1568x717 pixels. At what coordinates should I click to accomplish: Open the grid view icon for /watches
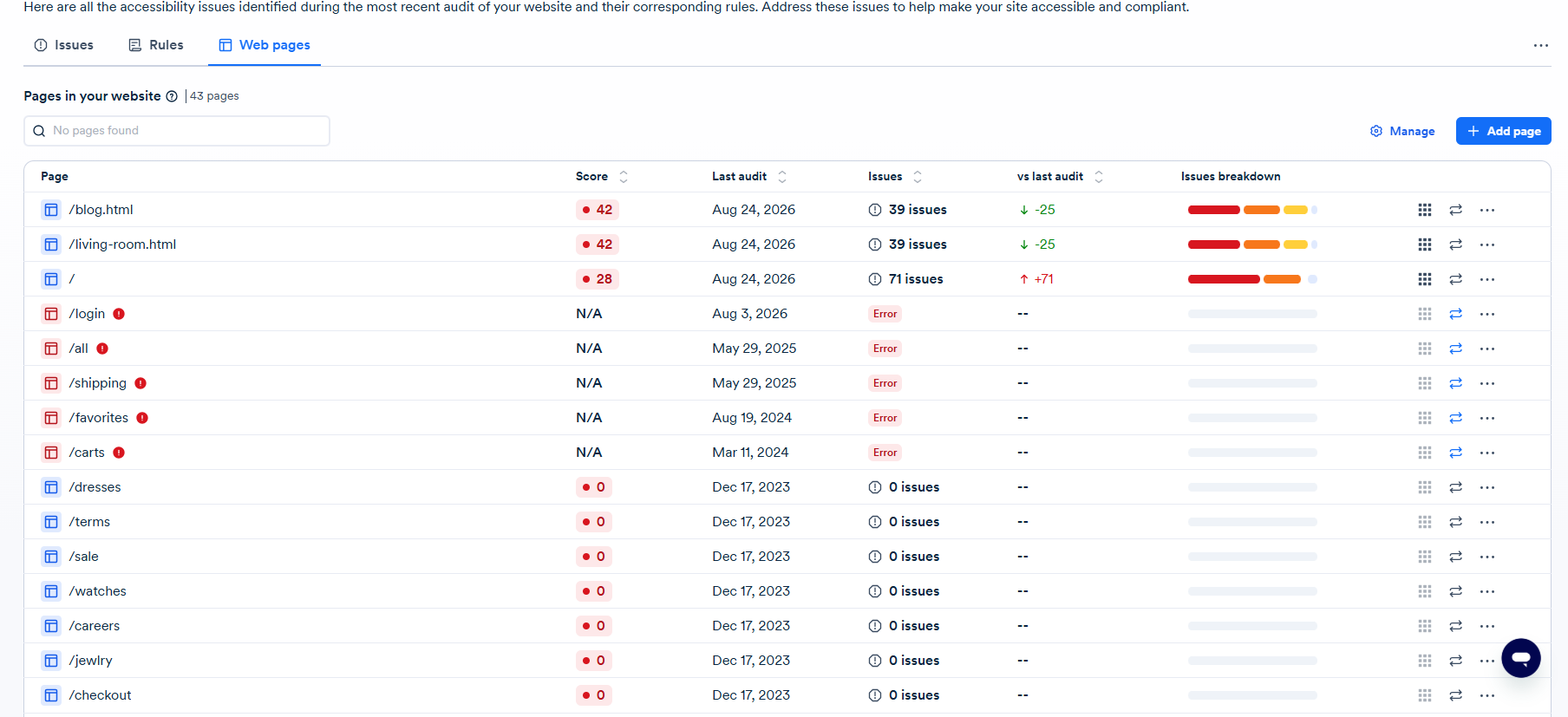1424,591
